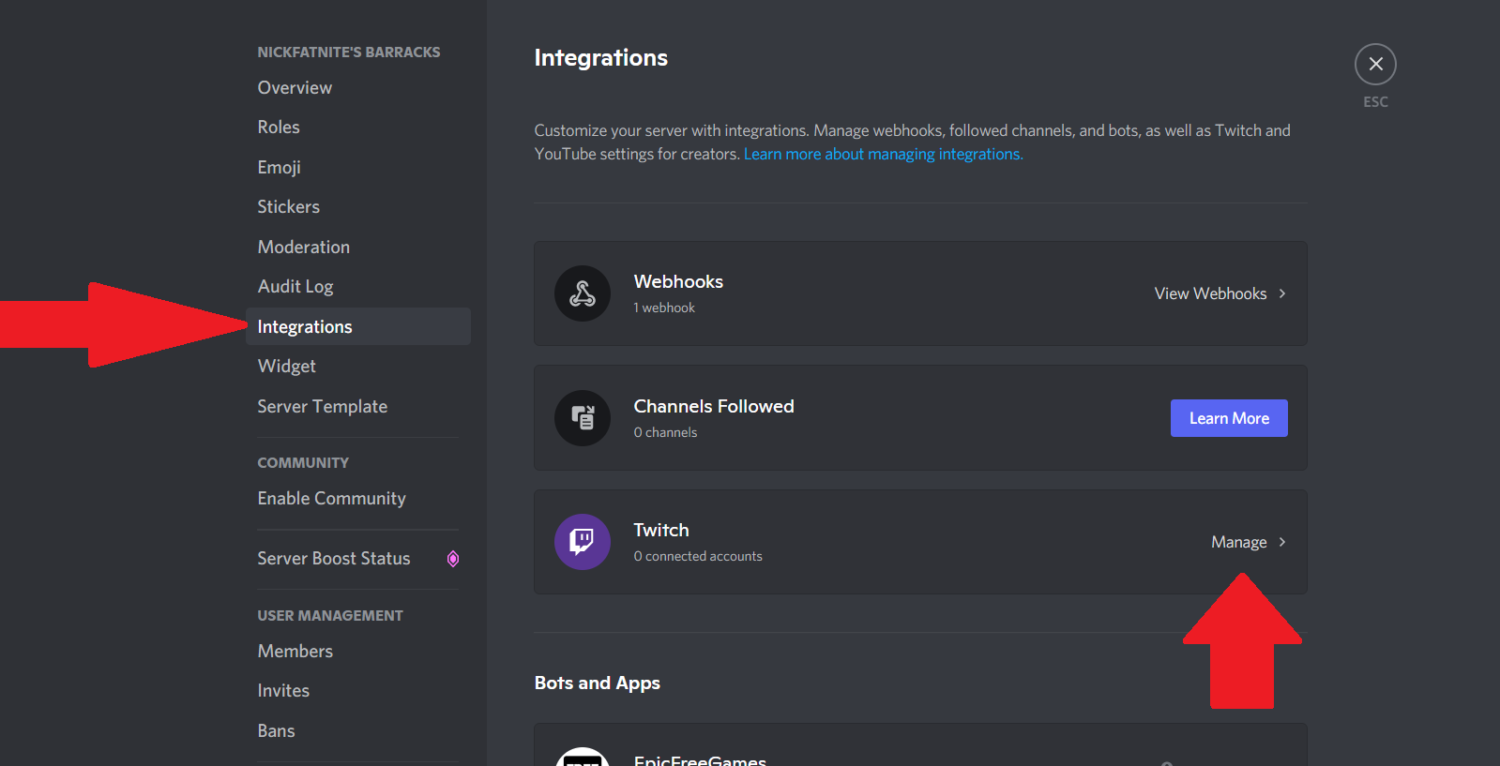Click the COMMUNITY section label

tap(303, 463)
